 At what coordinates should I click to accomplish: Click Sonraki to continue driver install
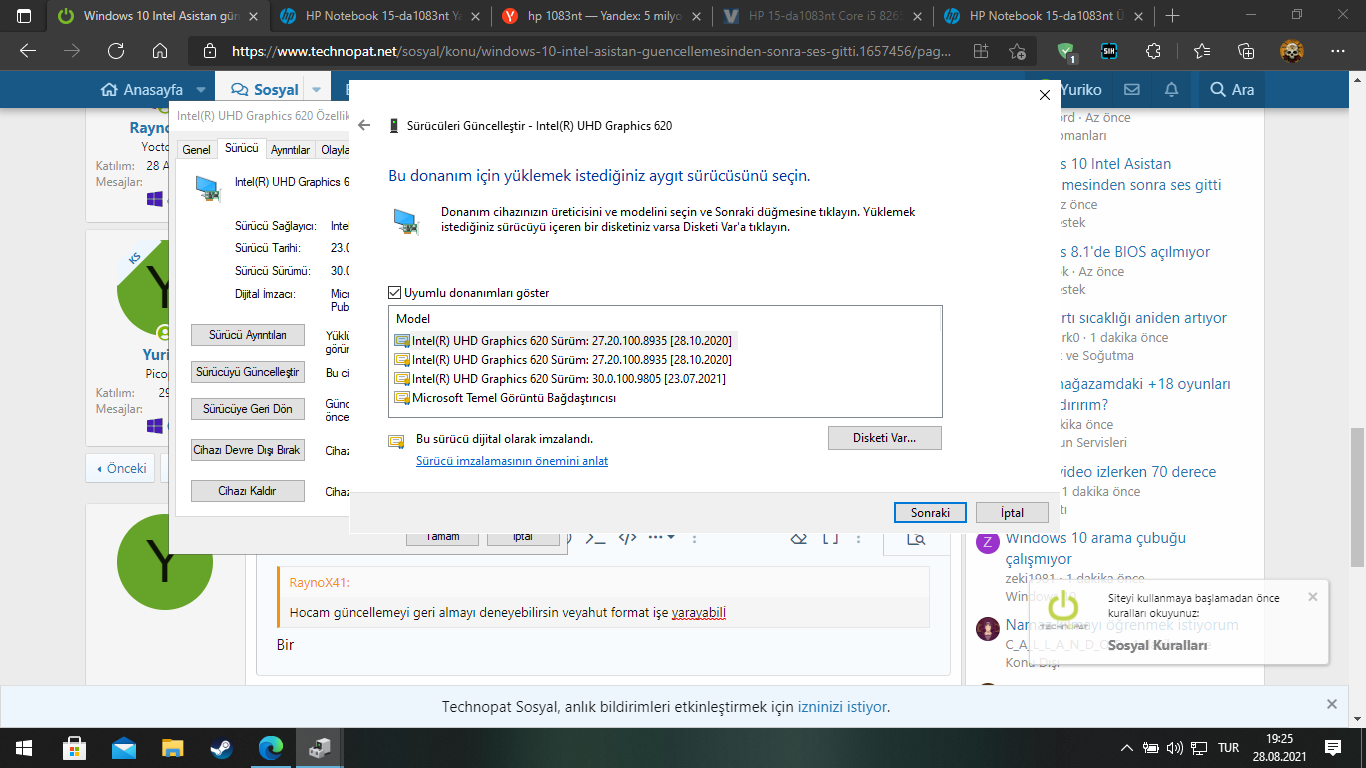930,512
